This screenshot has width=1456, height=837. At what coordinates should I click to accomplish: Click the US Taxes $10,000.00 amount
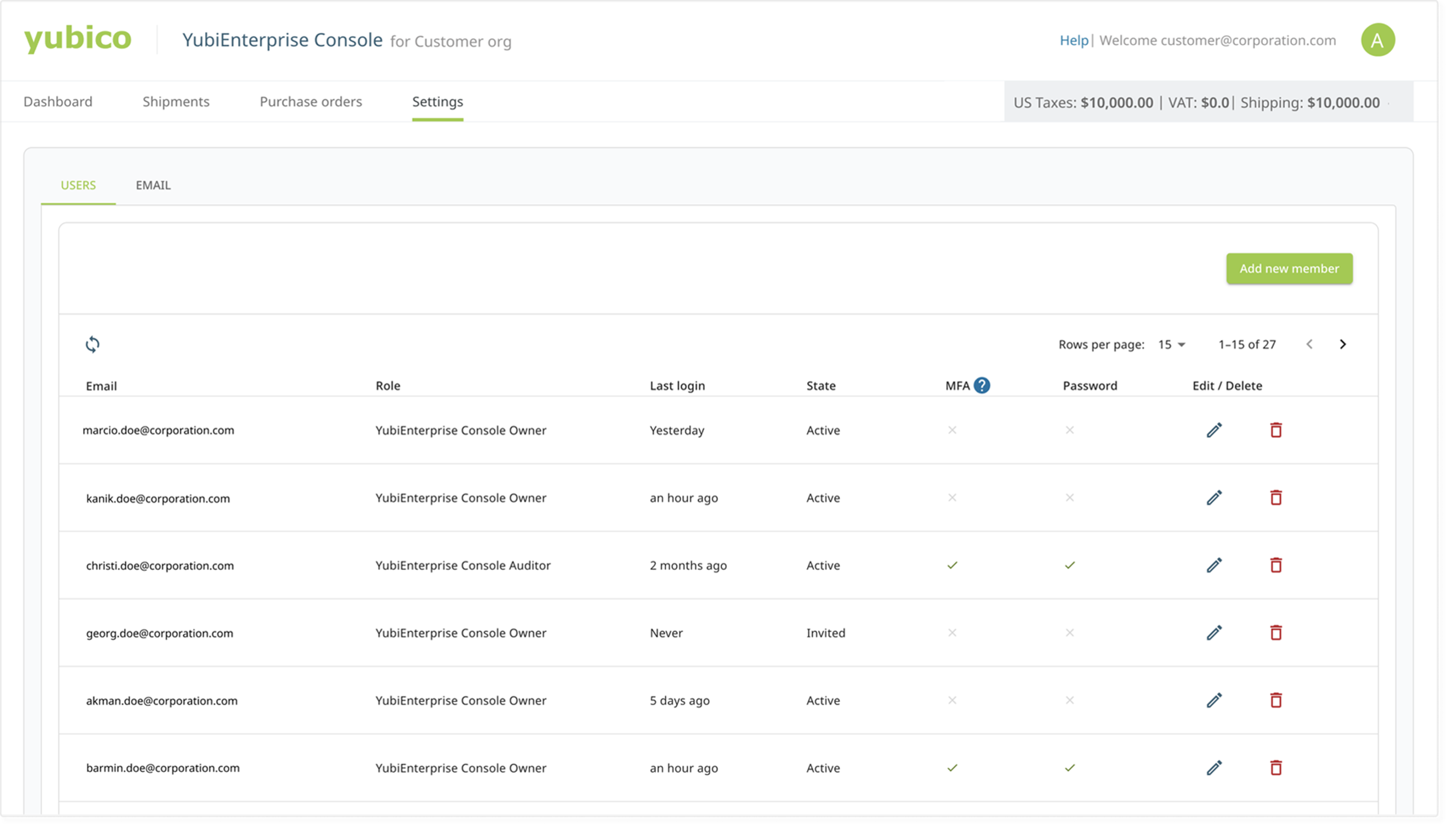click(1117, 102)
